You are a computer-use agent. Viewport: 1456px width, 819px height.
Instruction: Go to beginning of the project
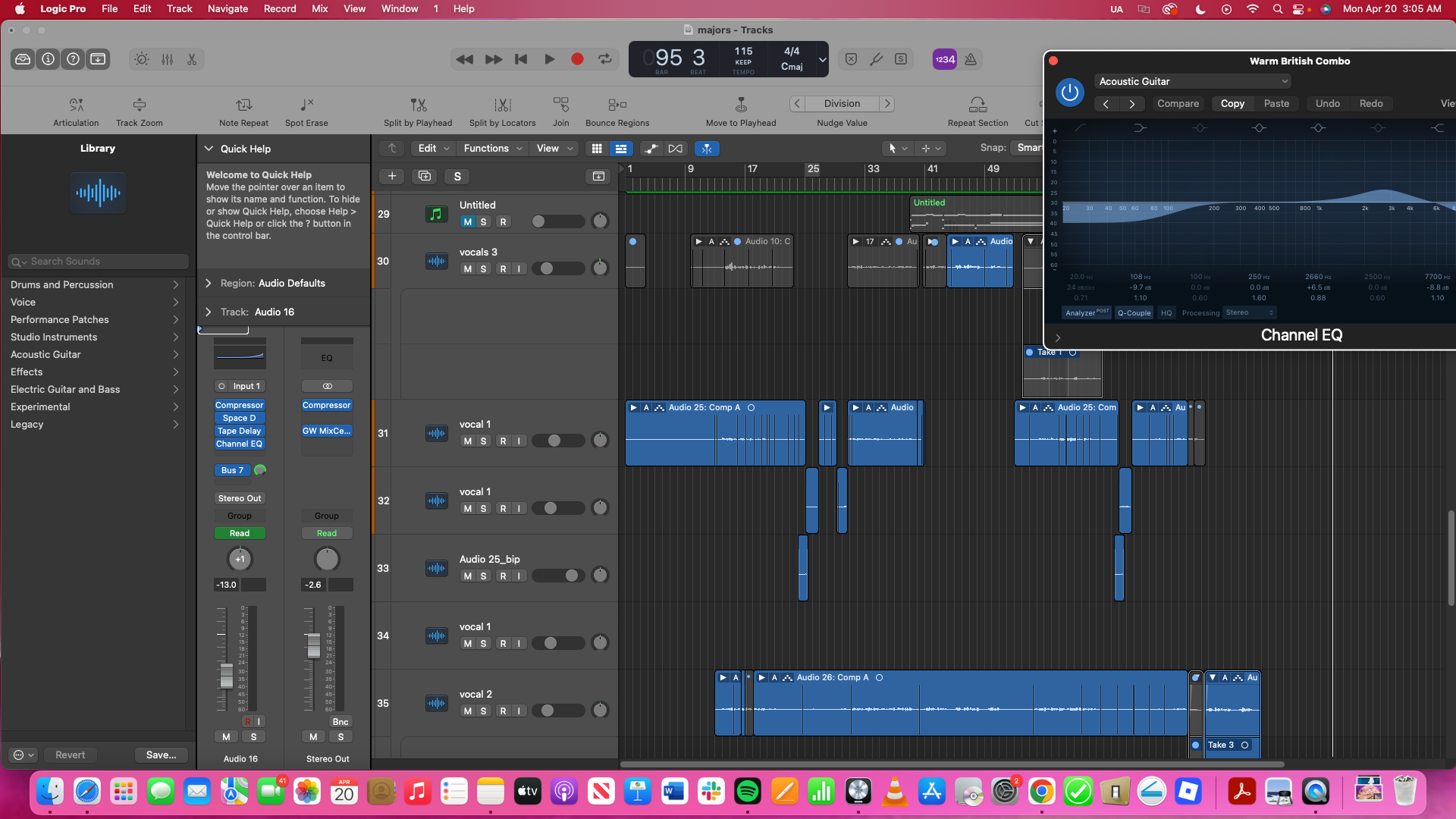pyautogui.click(x=521, y=59)
